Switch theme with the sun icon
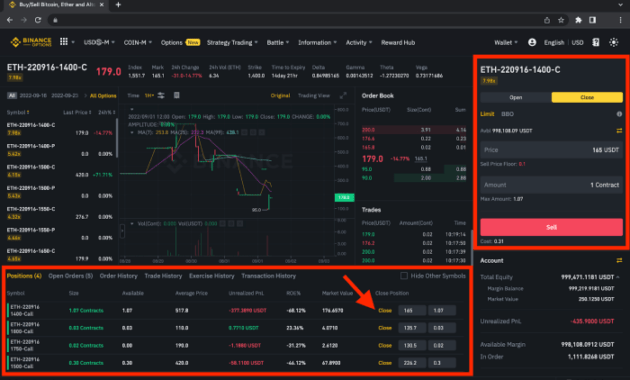The image size is (630, 380). 614,42
